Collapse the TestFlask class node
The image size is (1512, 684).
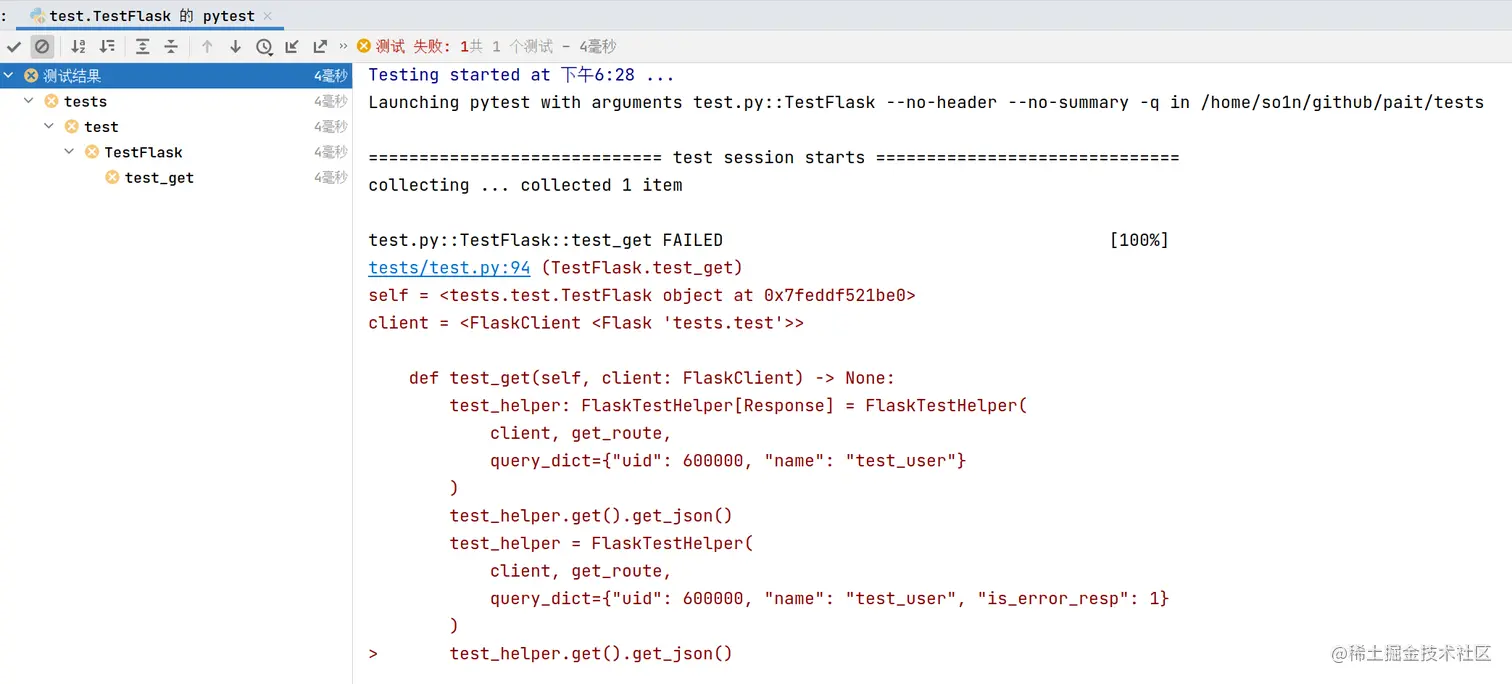click(69, 151)
